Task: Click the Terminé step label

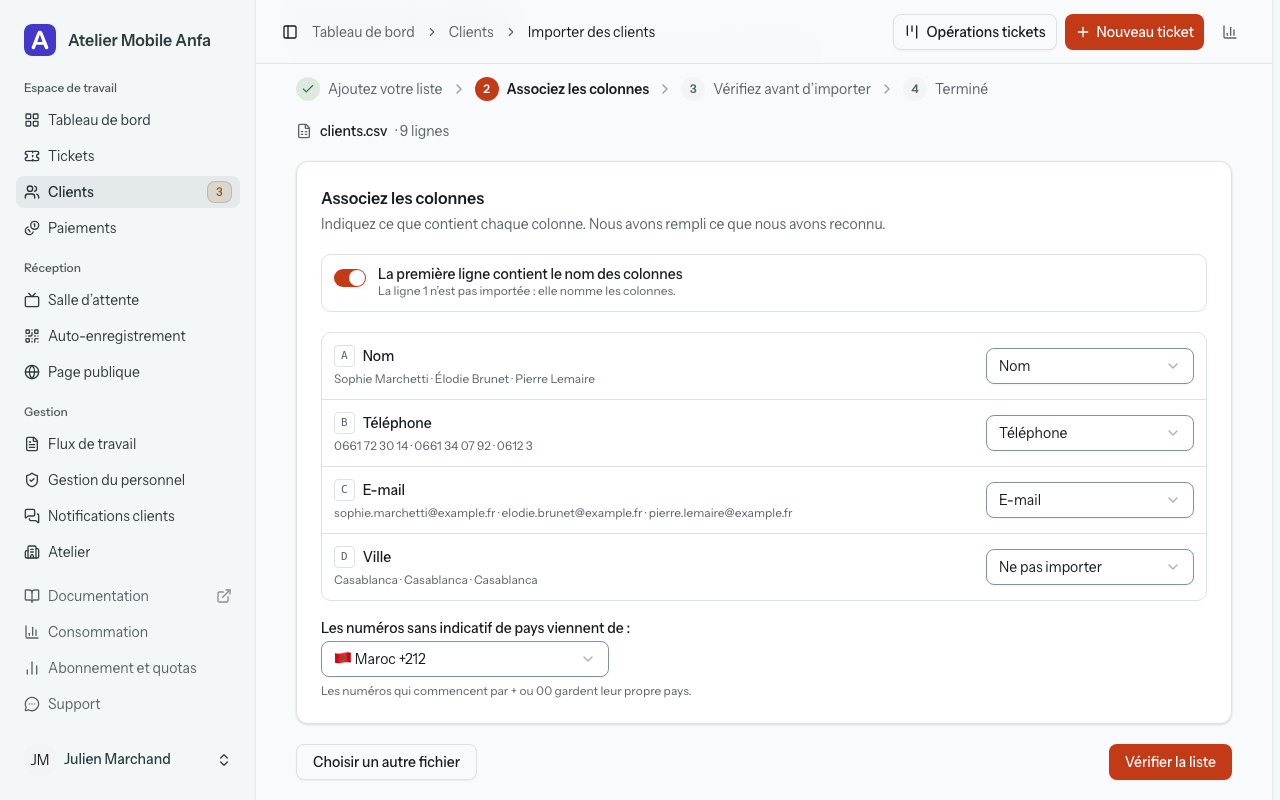Action: pyautogui.click(x=962, y=89)
